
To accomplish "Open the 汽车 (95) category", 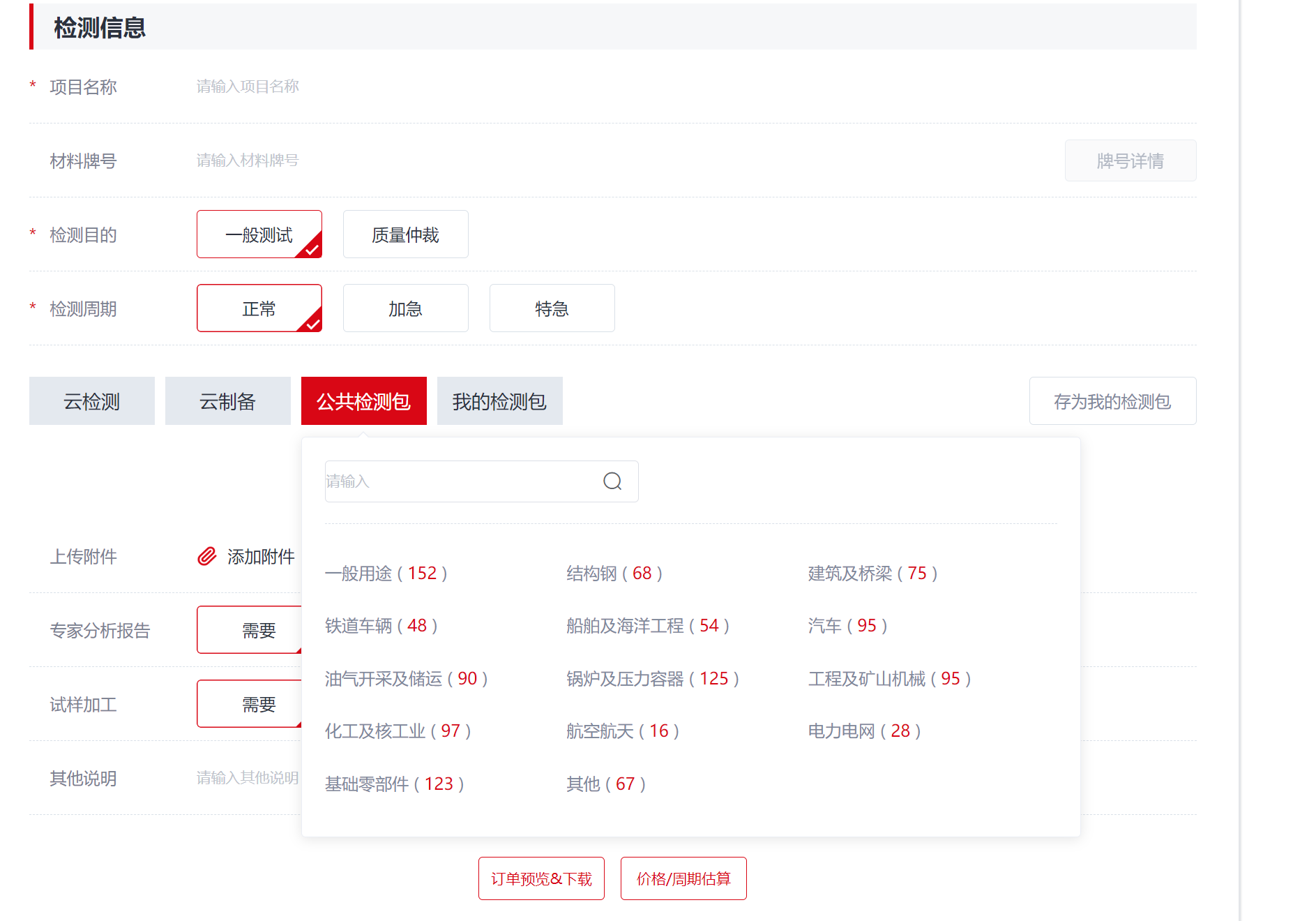I will pyautogui.click(x=848, y=626).
